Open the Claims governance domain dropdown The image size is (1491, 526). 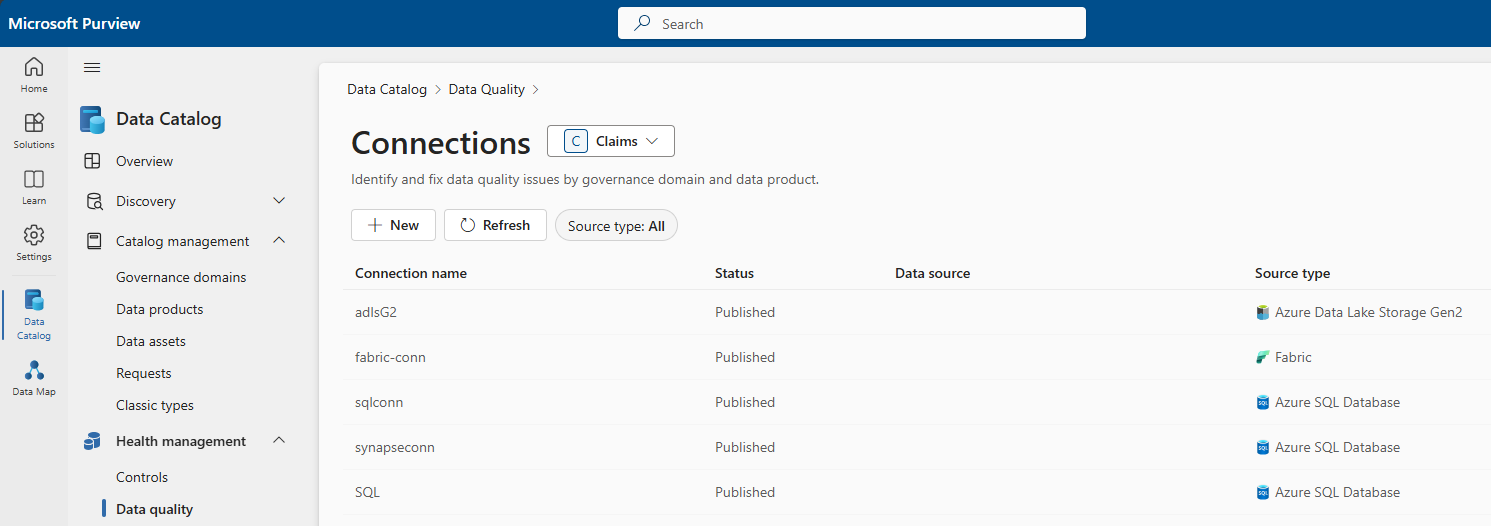pos(611,141)
